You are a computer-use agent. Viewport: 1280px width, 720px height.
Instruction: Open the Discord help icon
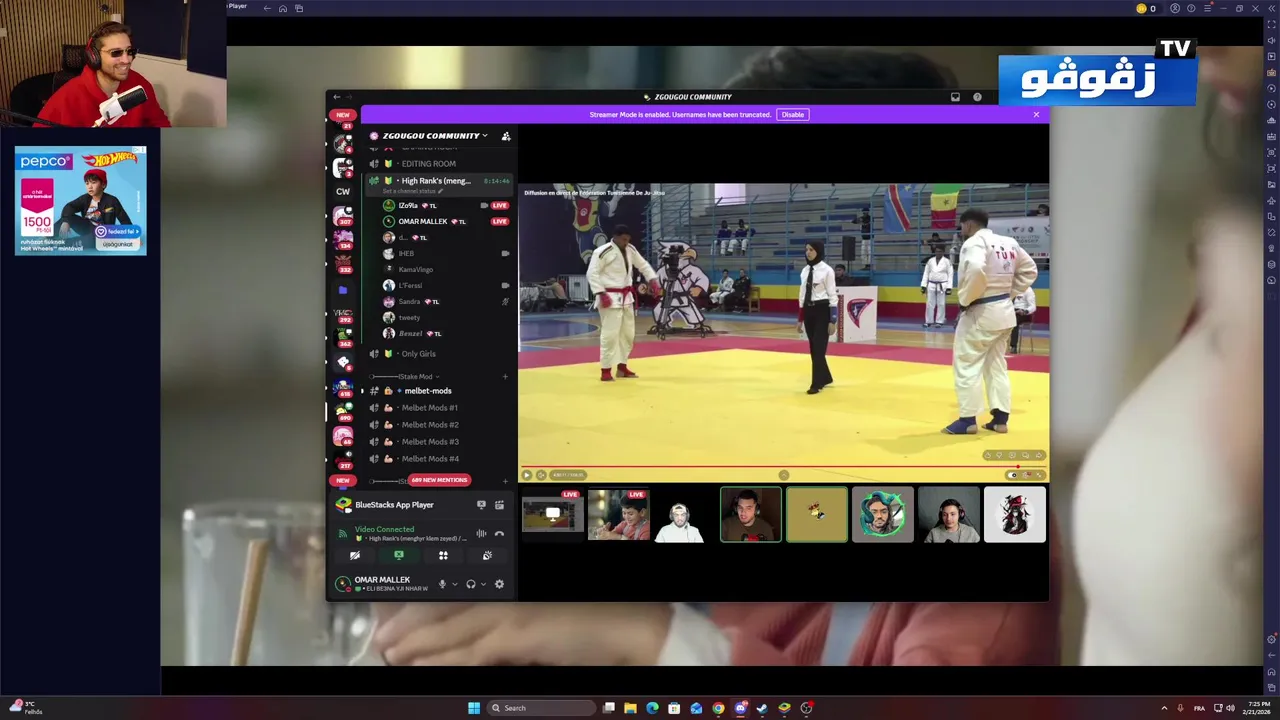[977, 97]
